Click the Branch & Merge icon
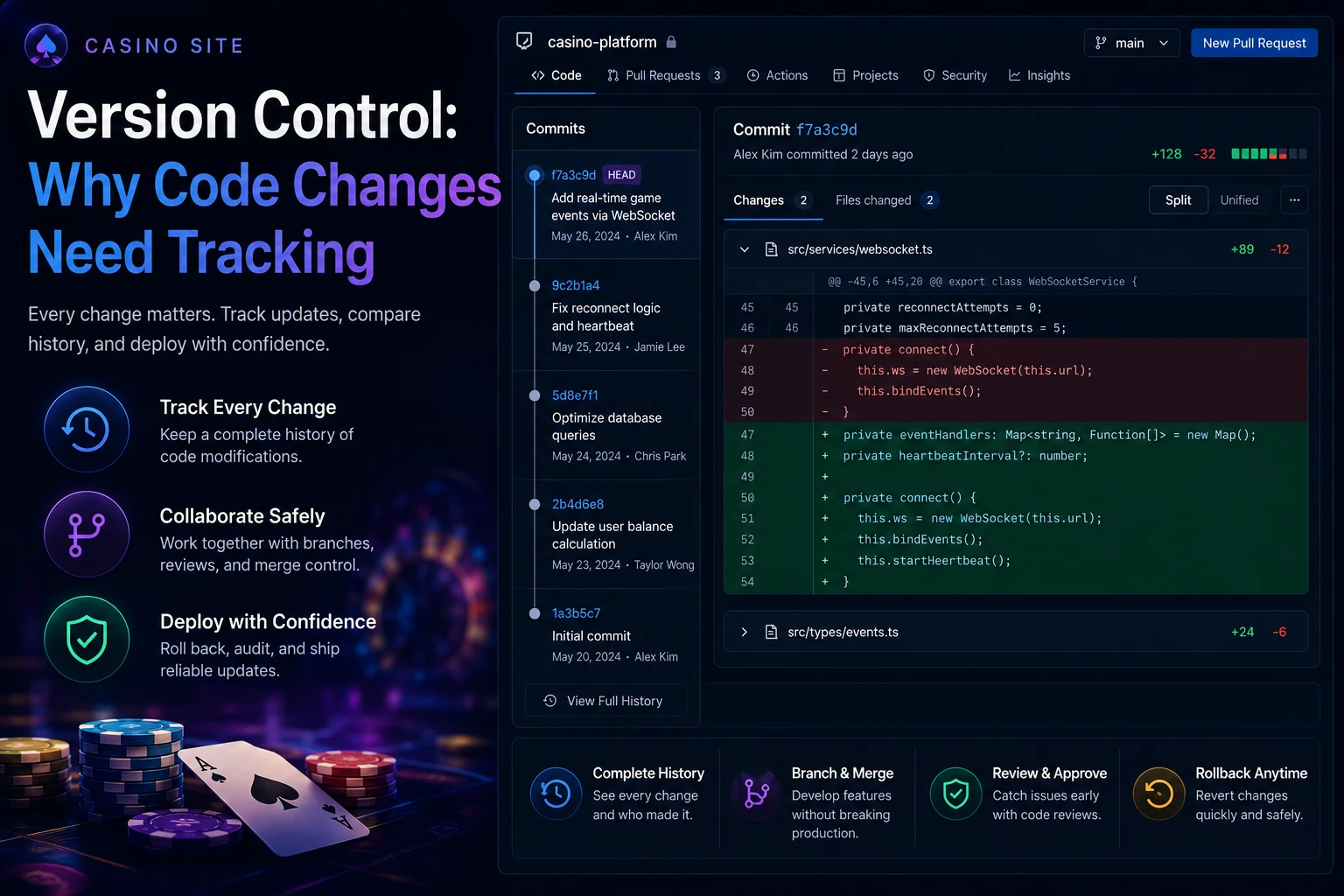 755,794
